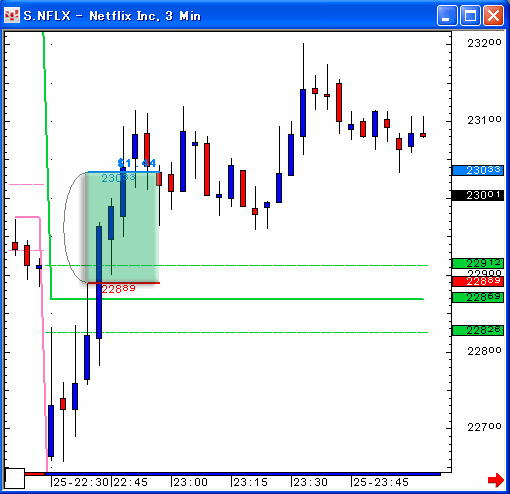Click the 23:15 time axis label

pyautogui.click(x=250, y=482)
